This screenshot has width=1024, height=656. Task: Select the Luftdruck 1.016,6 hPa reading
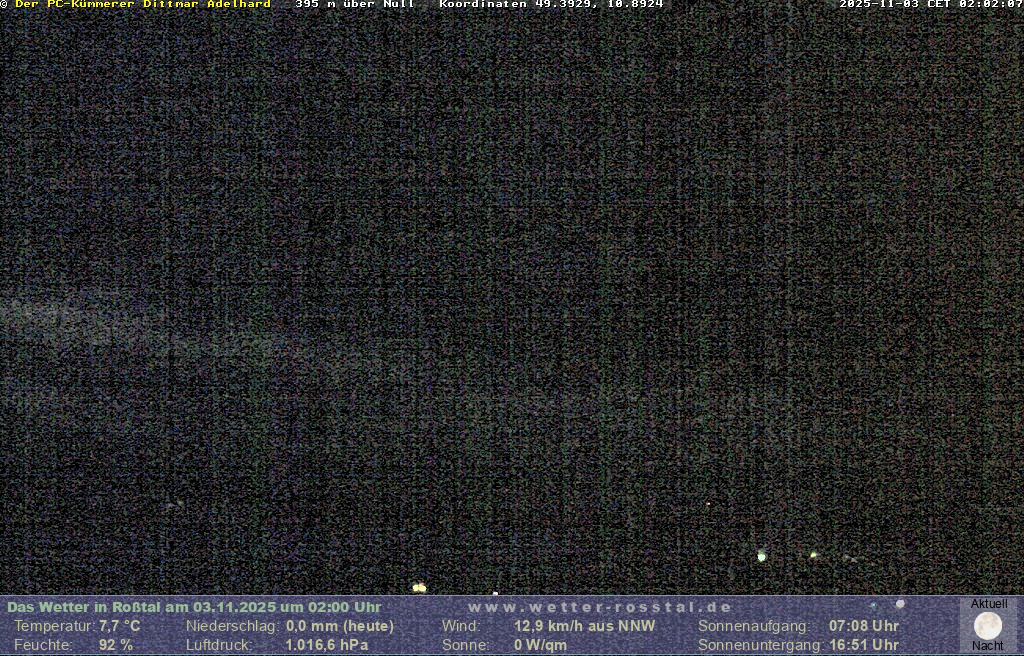tap(326, 645)
